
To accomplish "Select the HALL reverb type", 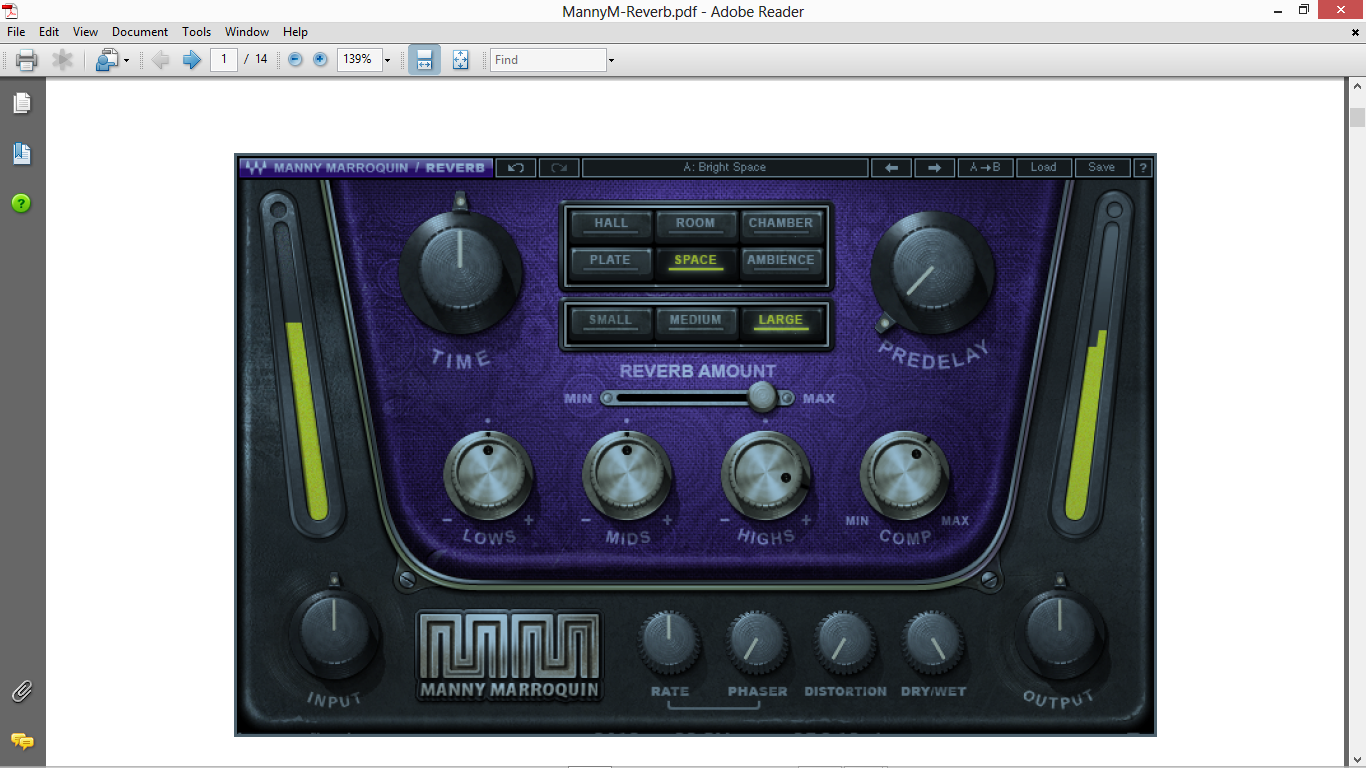I will pyautogui.click(x=611, y=224).
